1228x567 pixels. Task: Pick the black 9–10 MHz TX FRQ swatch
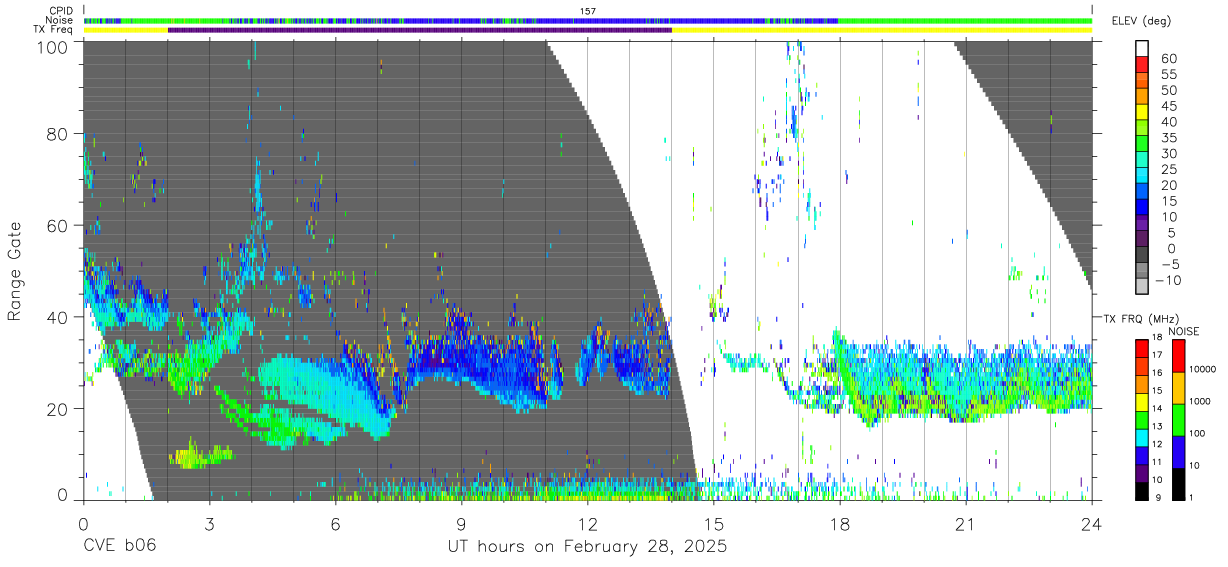[1143, 491]
